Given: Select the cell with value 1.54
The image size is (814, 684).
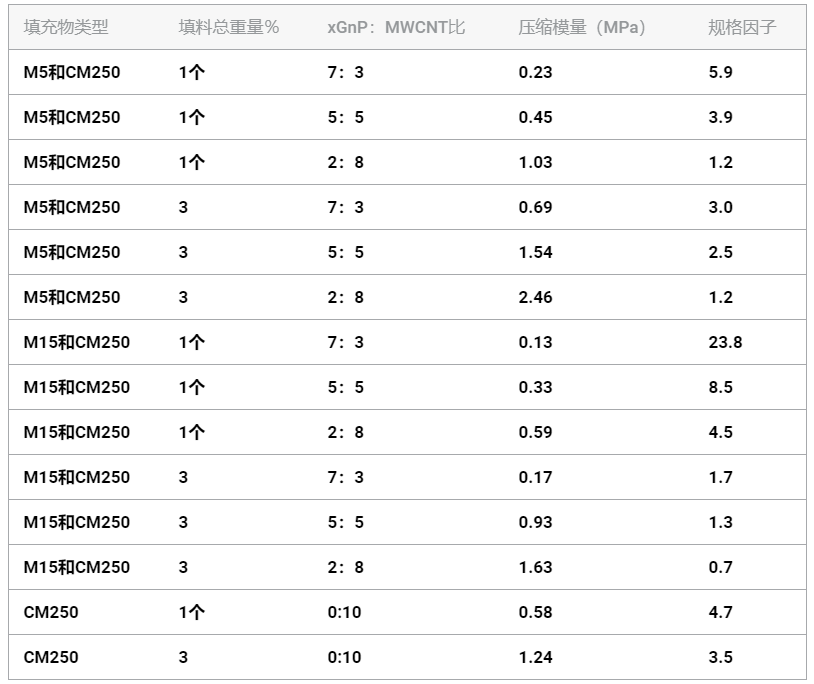Looking at the screenshot, I should pyautogui.click(x=536, y=252).
